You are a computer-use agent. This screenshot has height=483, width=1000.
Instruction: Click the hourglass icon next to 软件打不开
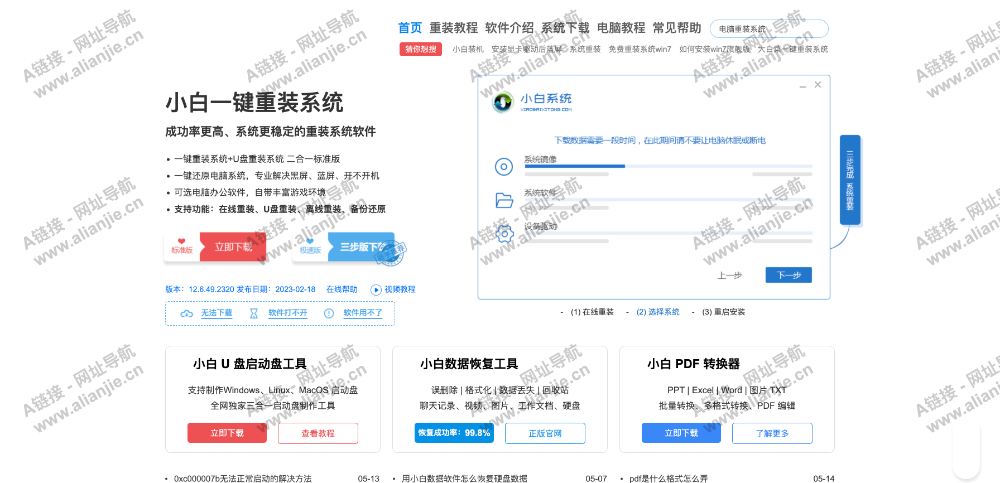254,313
